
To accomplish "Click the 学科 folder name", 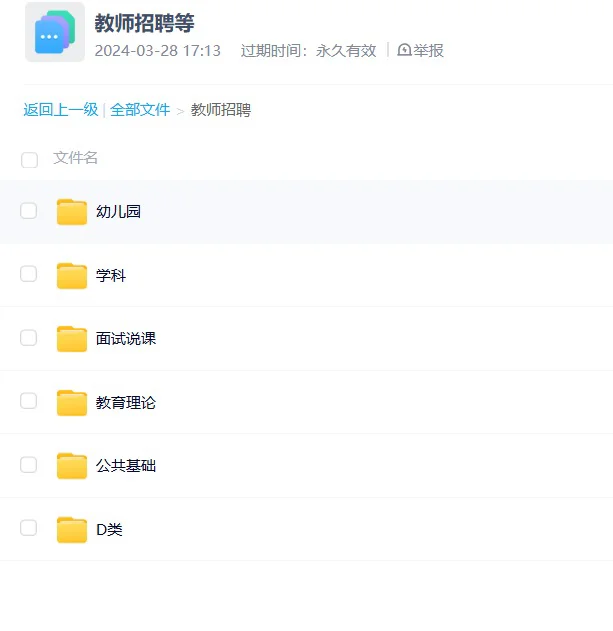I will [x=111, y=276].
